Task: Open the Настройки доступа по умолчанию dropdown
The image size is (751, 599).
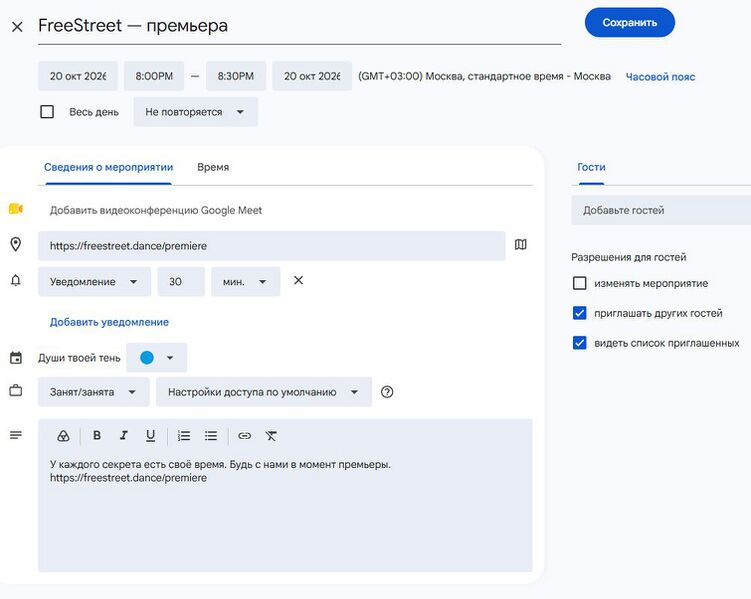Action: tap(264, 392)
